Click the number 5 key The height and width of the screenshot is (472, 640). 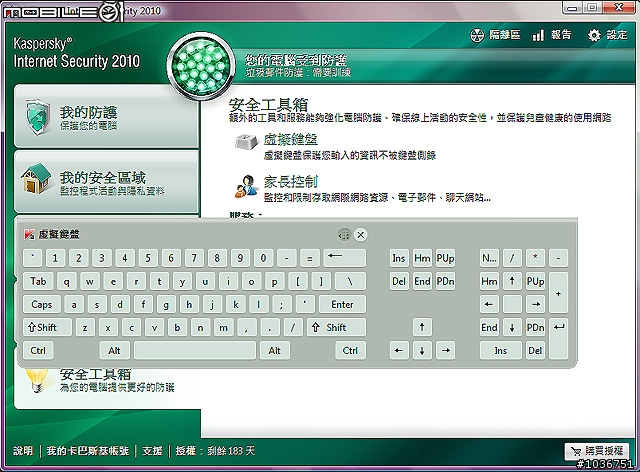coord(148,258)
